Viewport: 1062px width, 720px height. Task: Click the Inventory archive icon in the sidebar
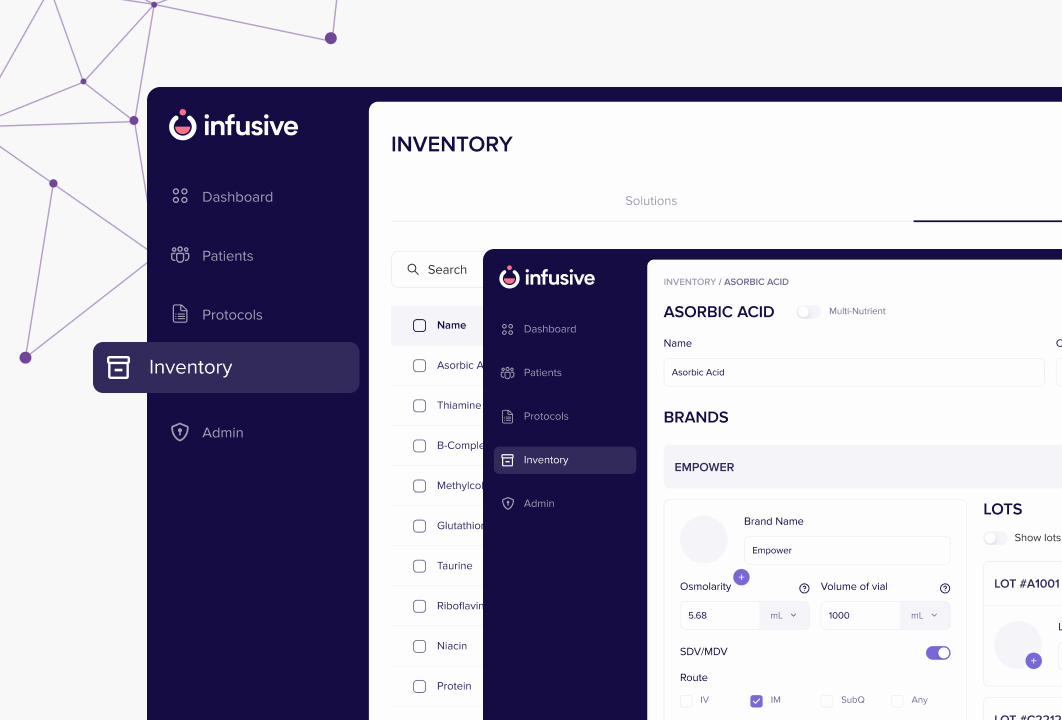coord(119,367)
